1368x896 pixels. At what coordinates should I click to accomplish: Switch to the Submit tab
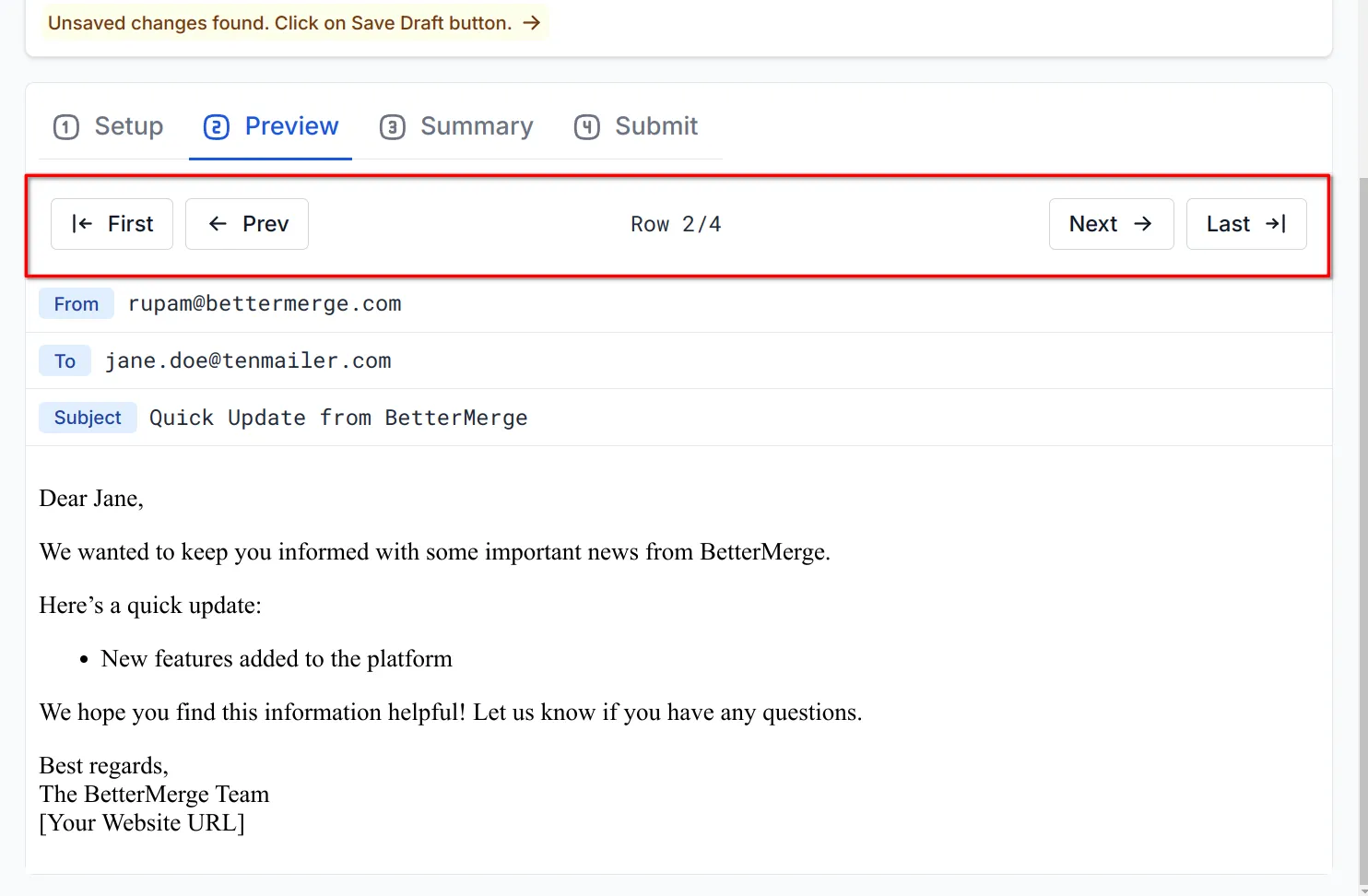point(655,126)
